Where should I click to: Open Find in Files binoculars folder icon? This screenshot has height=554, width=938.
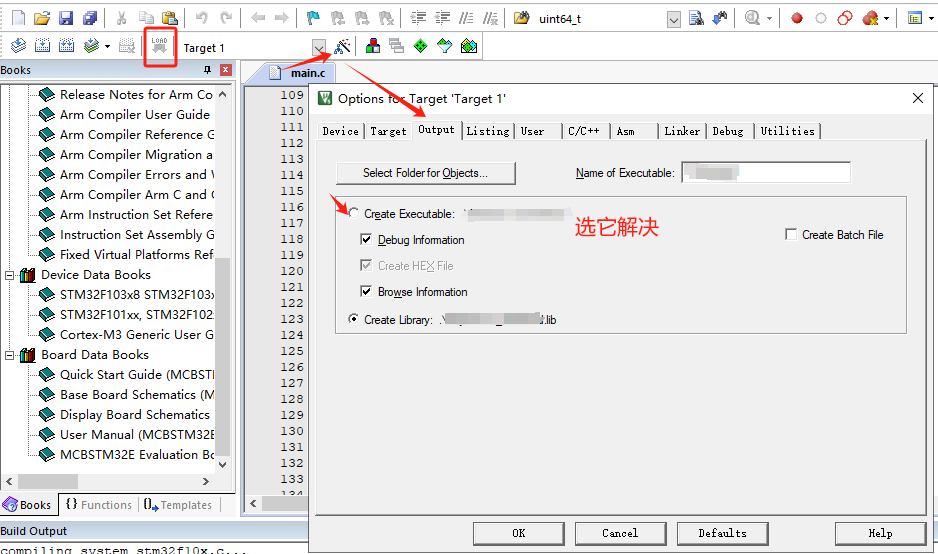pyautogui.click(x=522, y=19)
